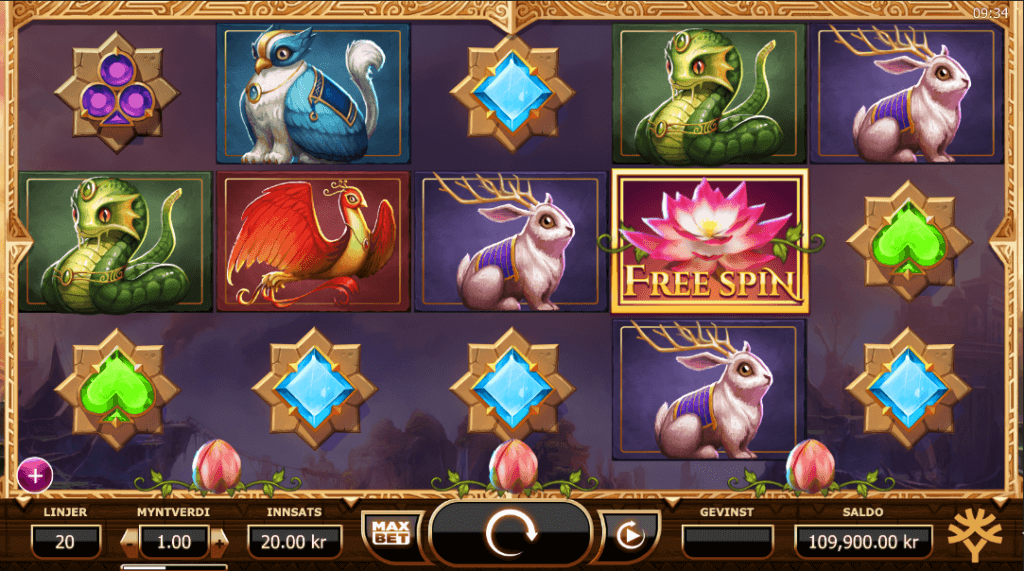Click the blue owl-cat symbol
The image size is (1024, 571).
[313, 93]
